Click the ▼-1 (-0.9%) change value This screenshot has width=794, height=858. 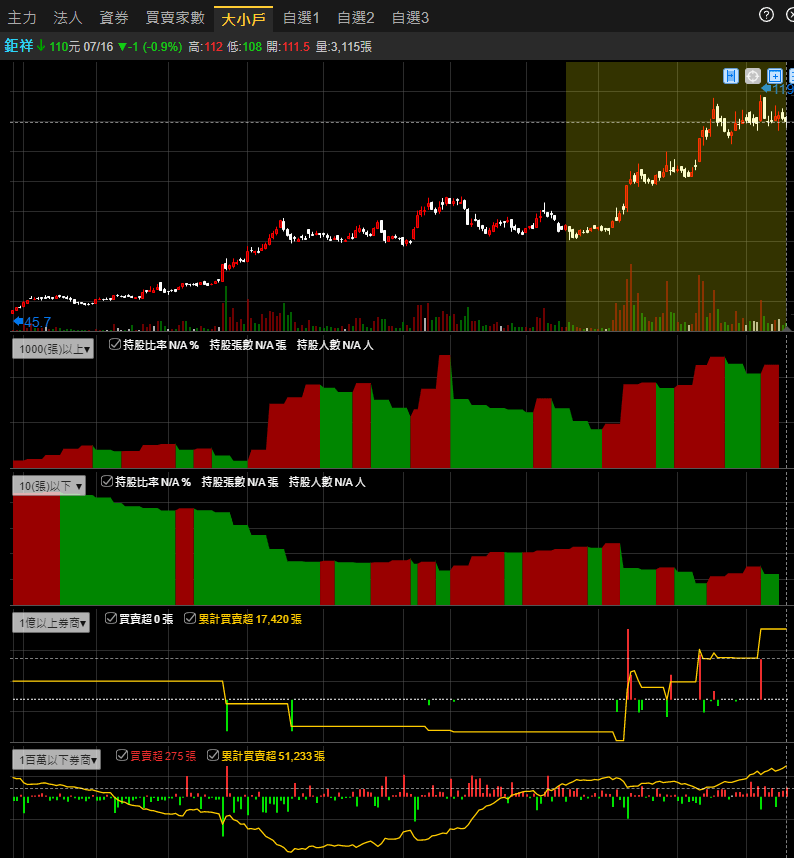[150, 47]
